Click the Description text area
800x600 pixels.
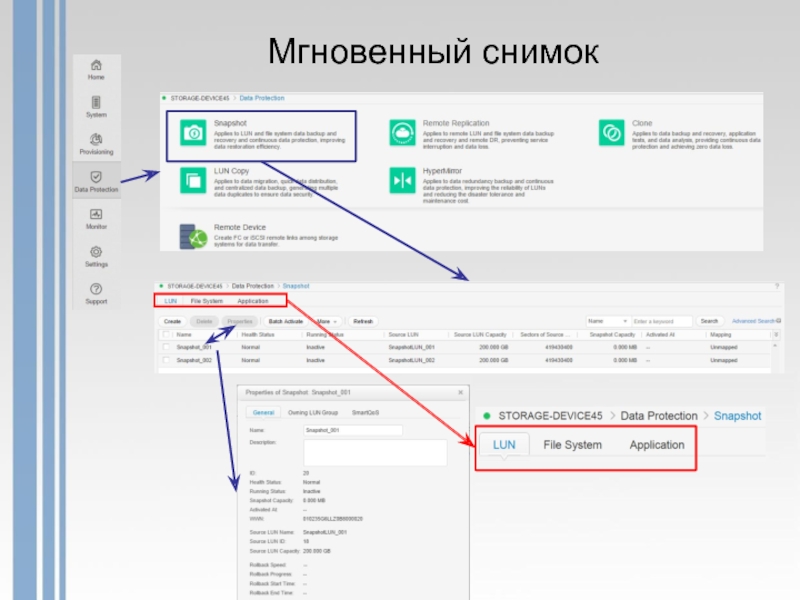point(375,452)
